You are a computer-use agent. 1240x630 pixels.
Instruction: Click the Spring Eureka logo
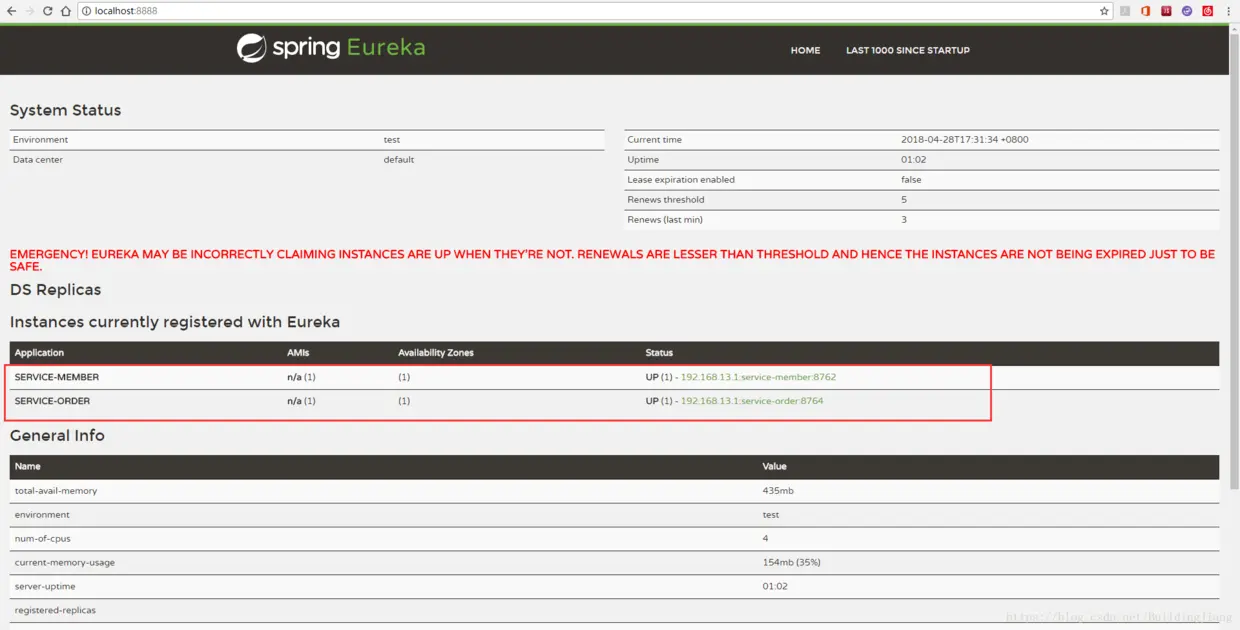tap(331, 48)
